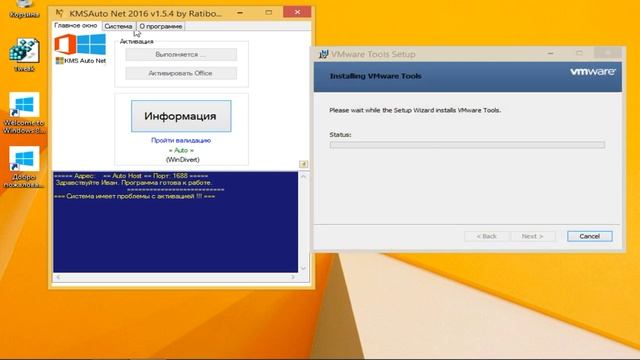Open the О программе tab
640x360 pixels.
point(161,26)
